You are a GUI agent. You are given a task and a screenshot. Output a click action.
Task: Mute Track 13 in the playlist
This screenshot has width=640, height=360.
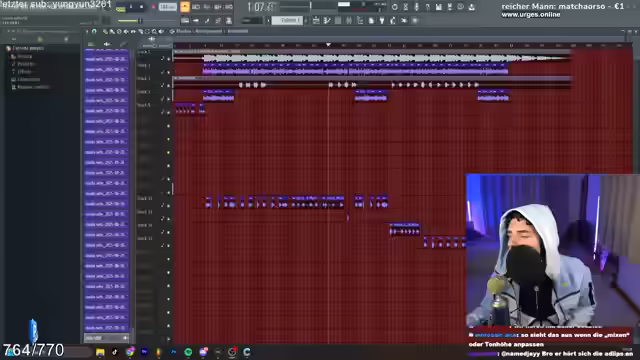pos(169,219)
